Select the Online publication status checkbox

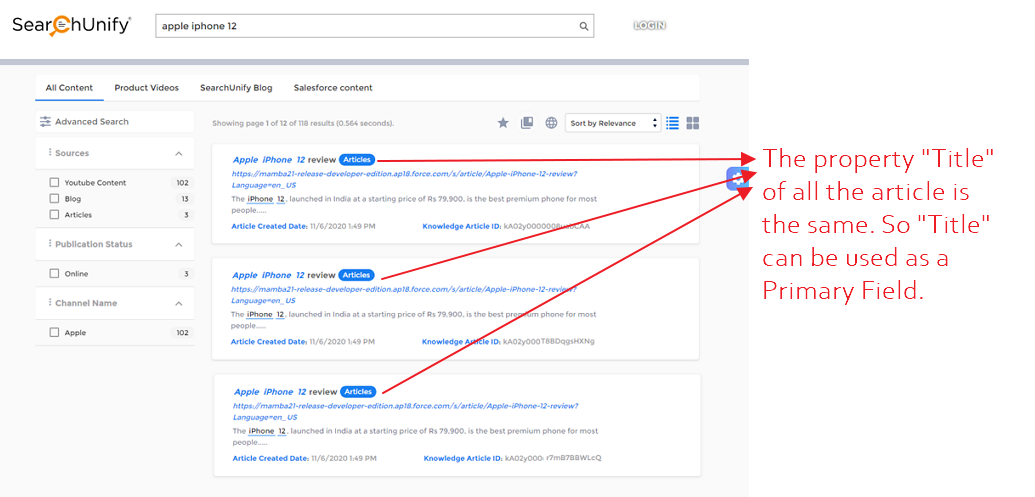click(54, 274)
